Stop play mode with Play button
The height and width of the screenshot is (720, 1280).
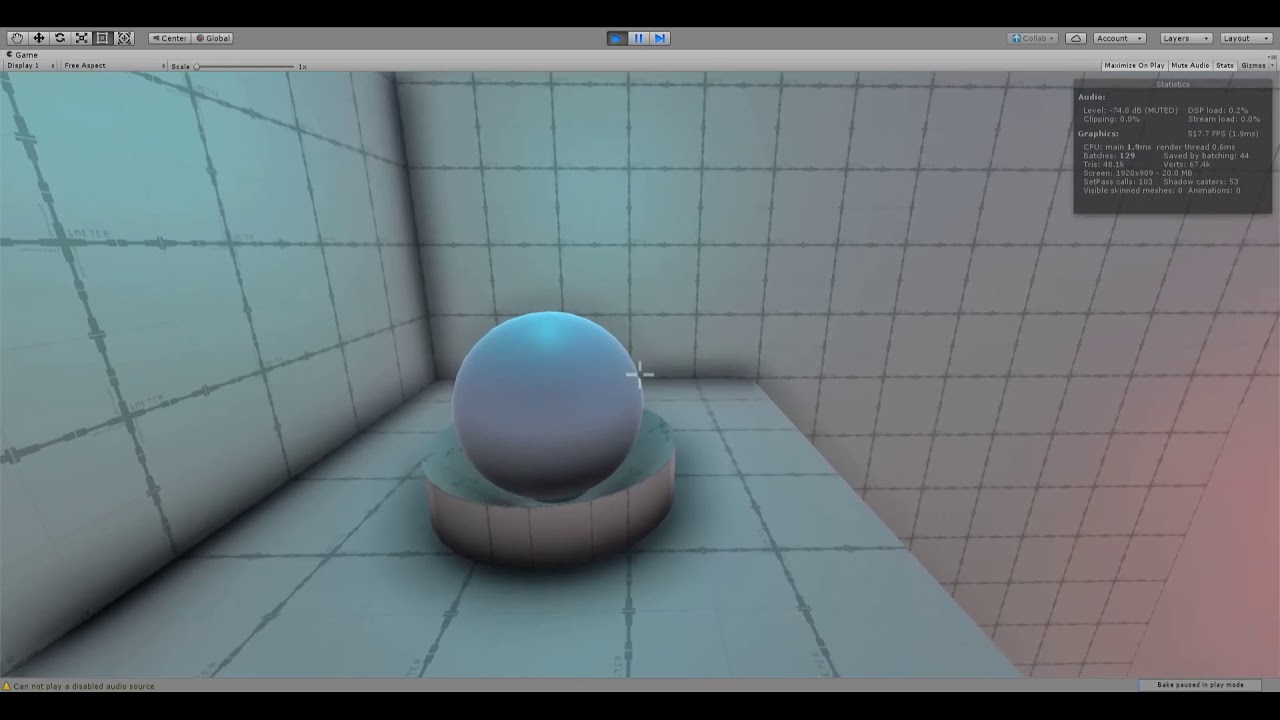(617, 38)
